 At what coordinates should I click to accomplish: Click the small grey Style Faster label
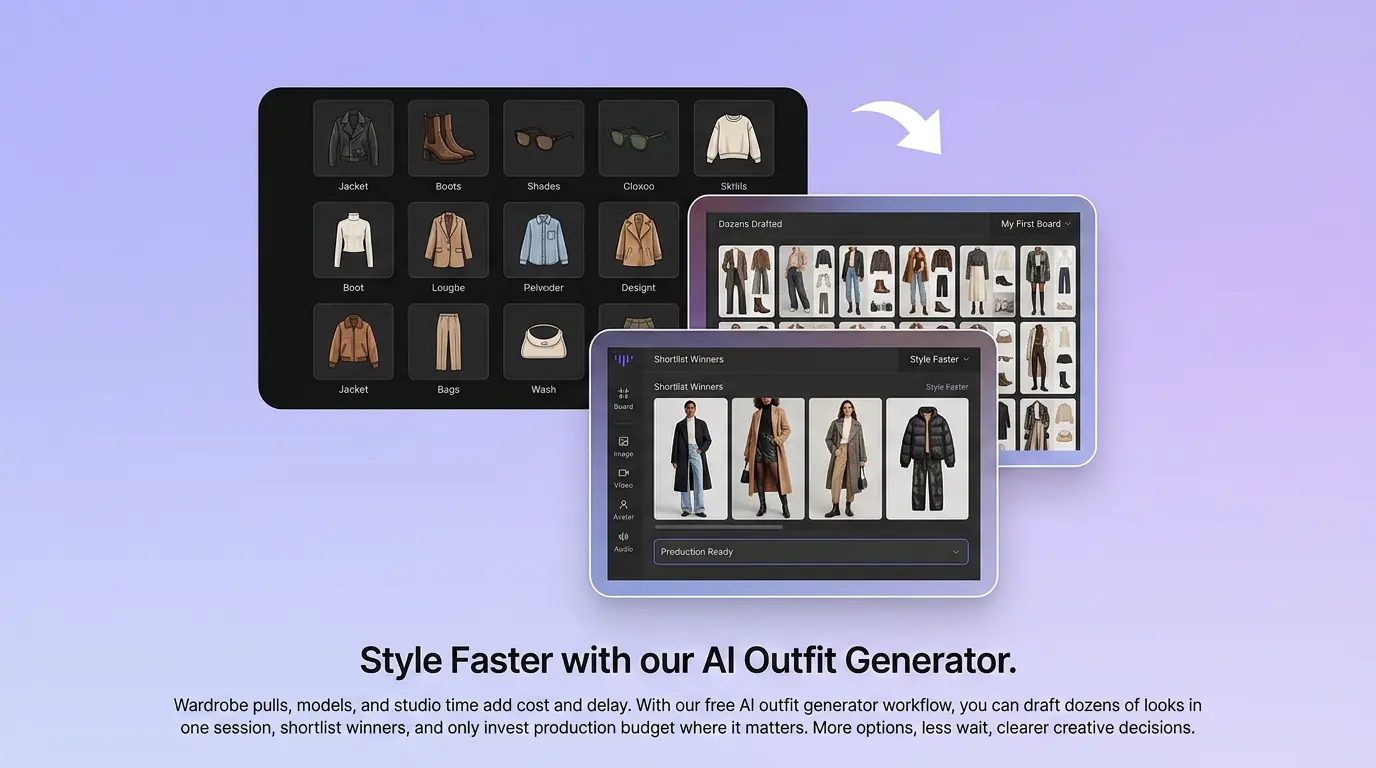click(x=947, y=387)
